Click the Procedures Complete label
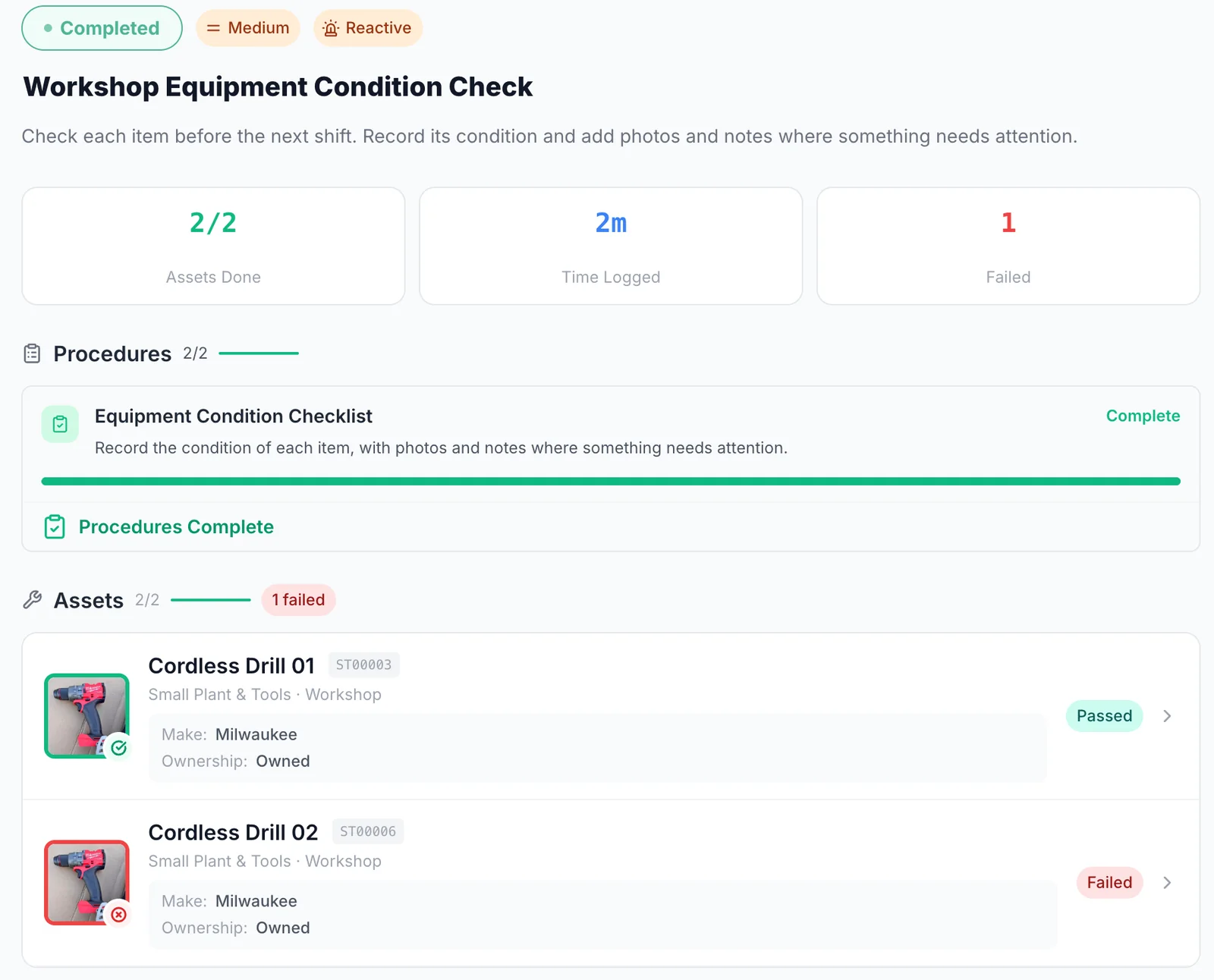Image resolution: width=1214 pixels, height=980 pixels. click(176, 527)
